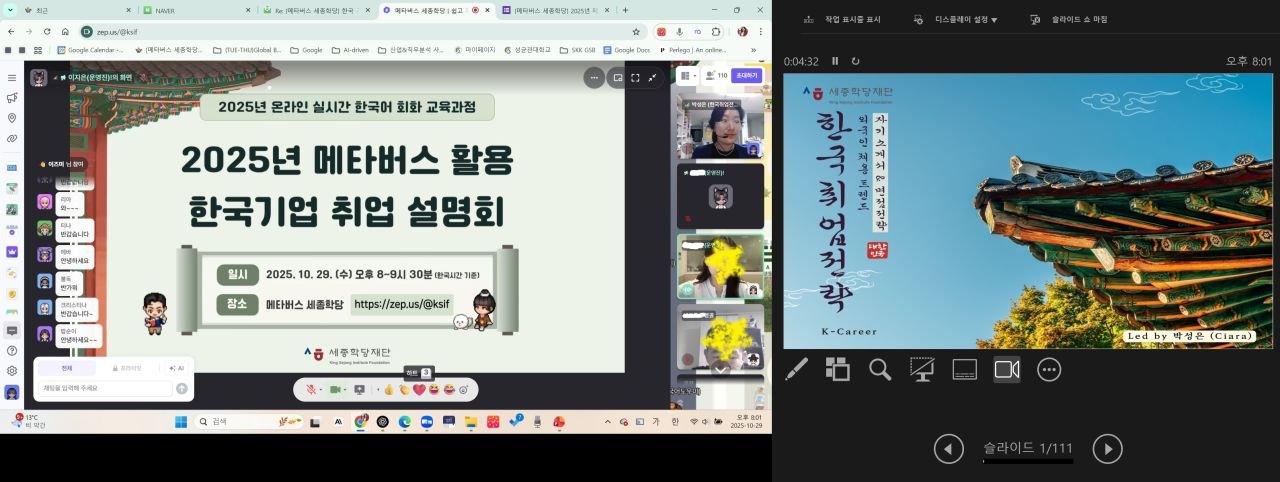
Task: Open the Windows Start menu
Action: pos(181,422)
